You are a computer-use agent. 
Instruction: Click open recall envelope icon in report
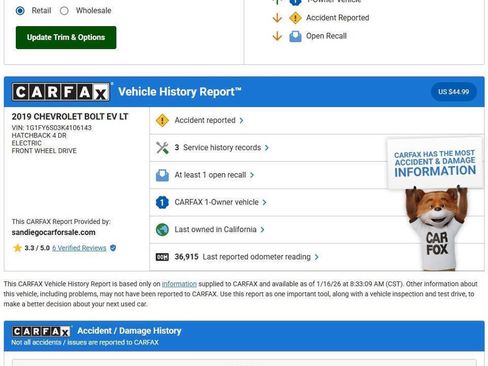(x=162, y=175)
